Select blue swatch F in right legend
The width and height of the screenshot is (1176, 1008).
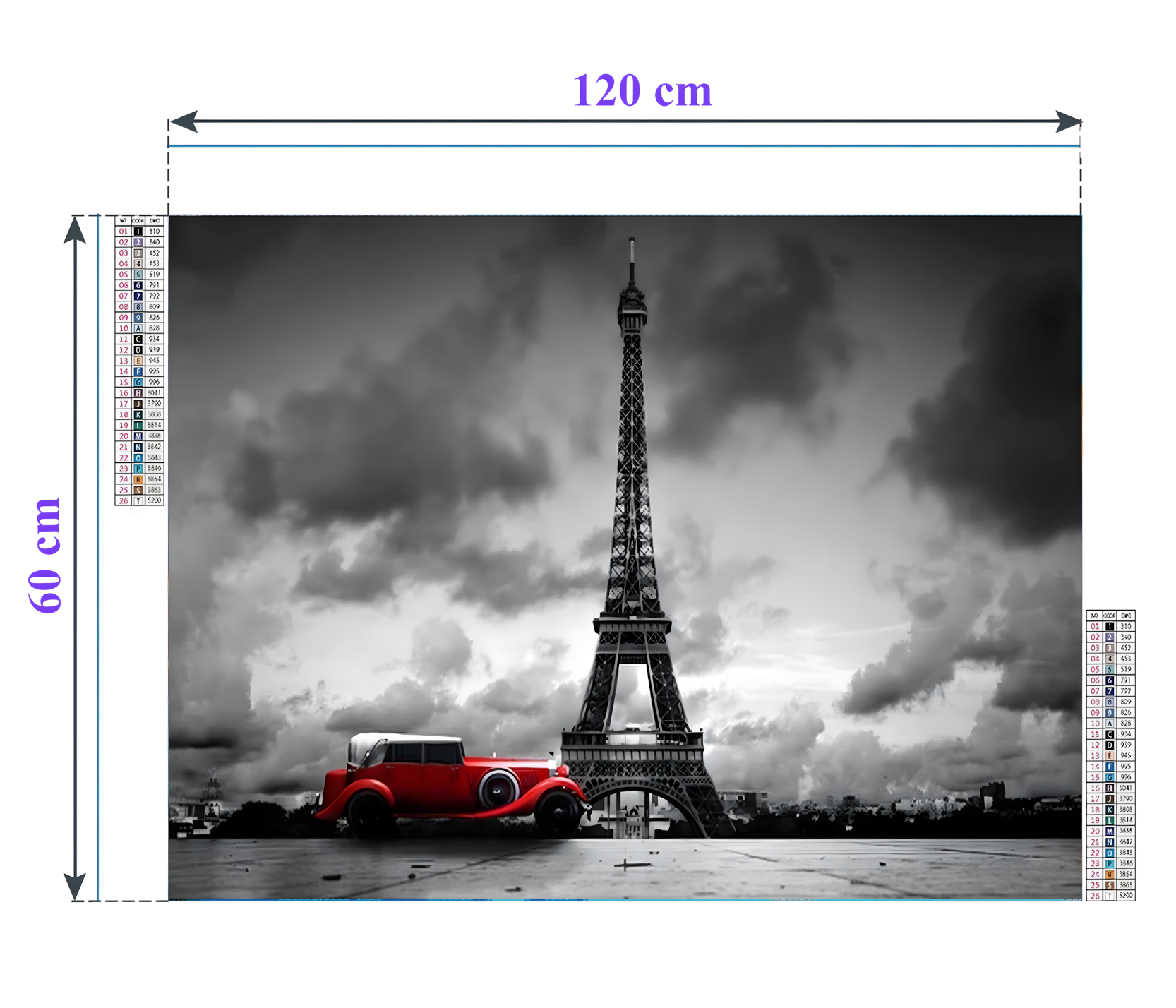click(1110, 767)
